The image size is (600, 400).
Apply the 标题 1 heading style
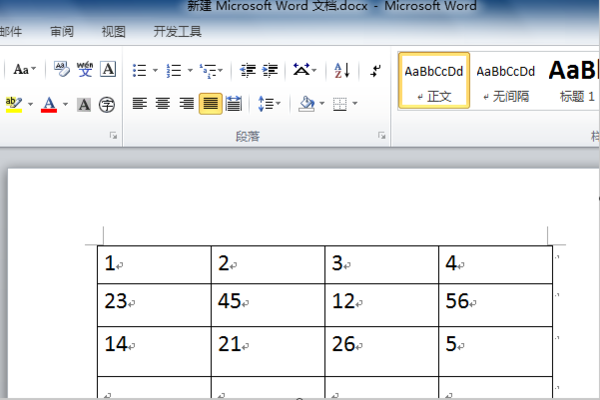coord(572,81)
